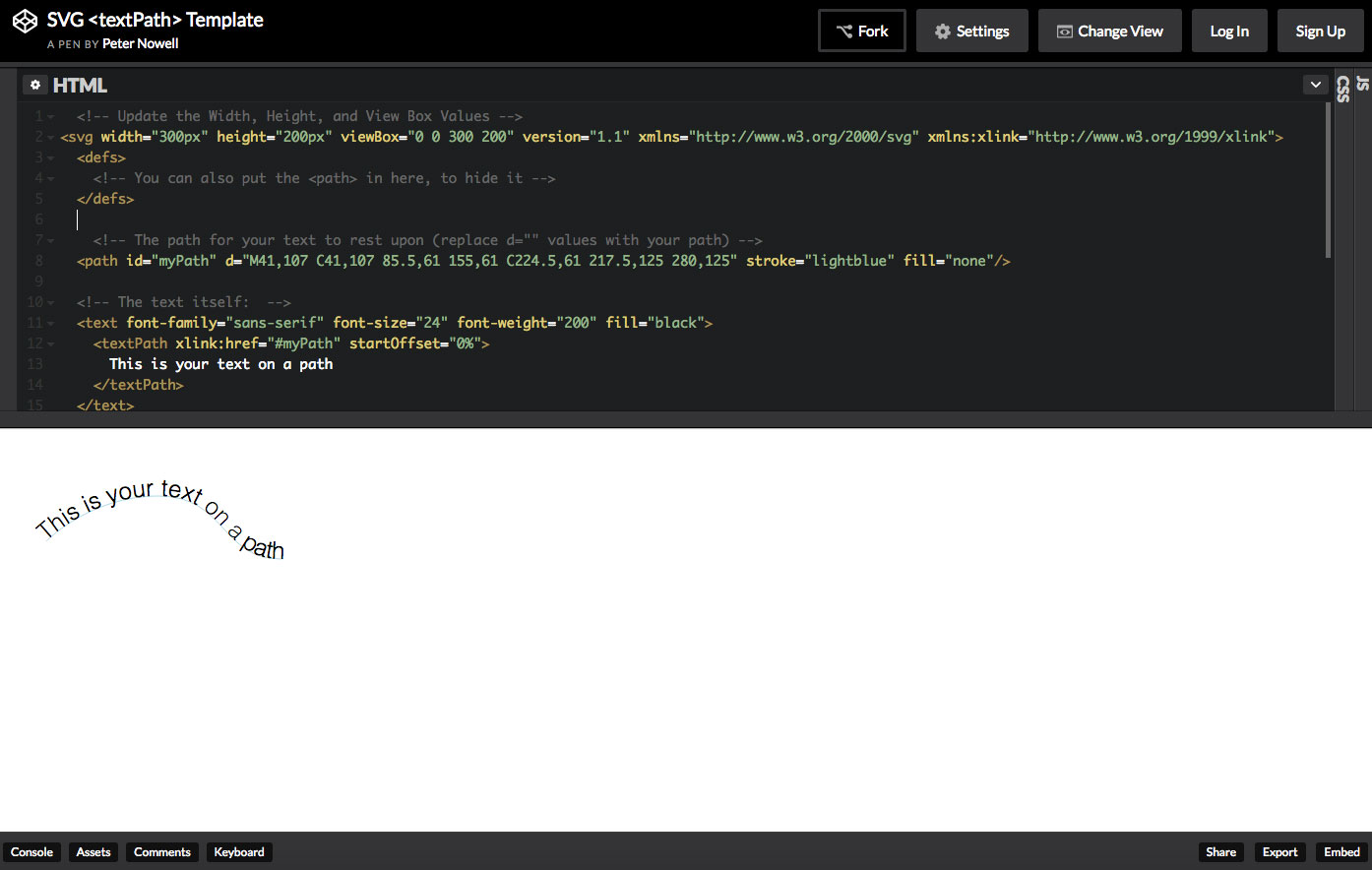
Task: Open HTML editor settings gear
Action: click(x=35, y=86)
